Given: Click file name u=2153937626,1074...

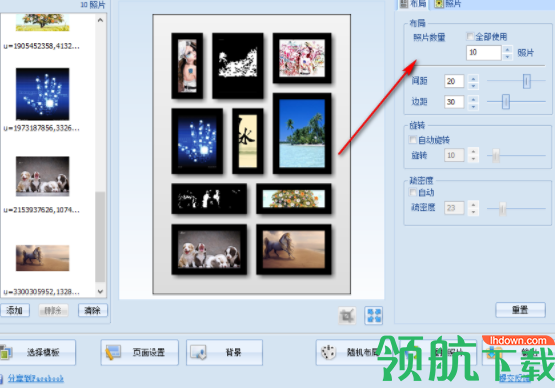Looking at the screenshot, I should click(41, 210).
